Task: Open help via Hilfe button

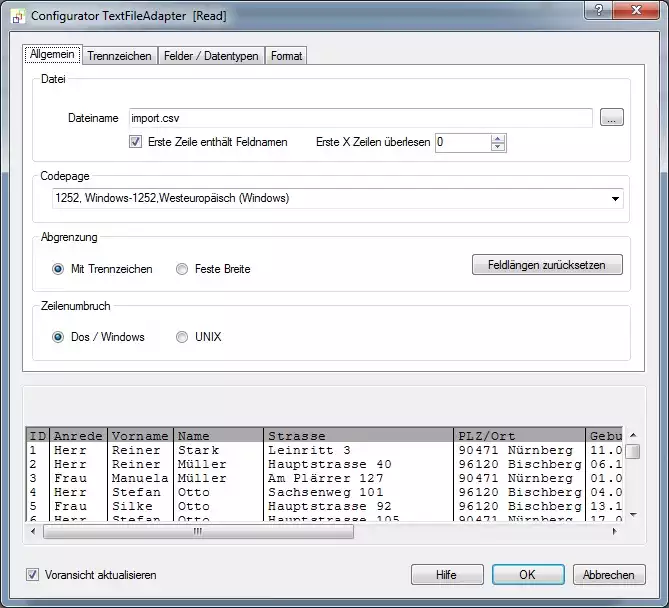Action: pos(446,575)
